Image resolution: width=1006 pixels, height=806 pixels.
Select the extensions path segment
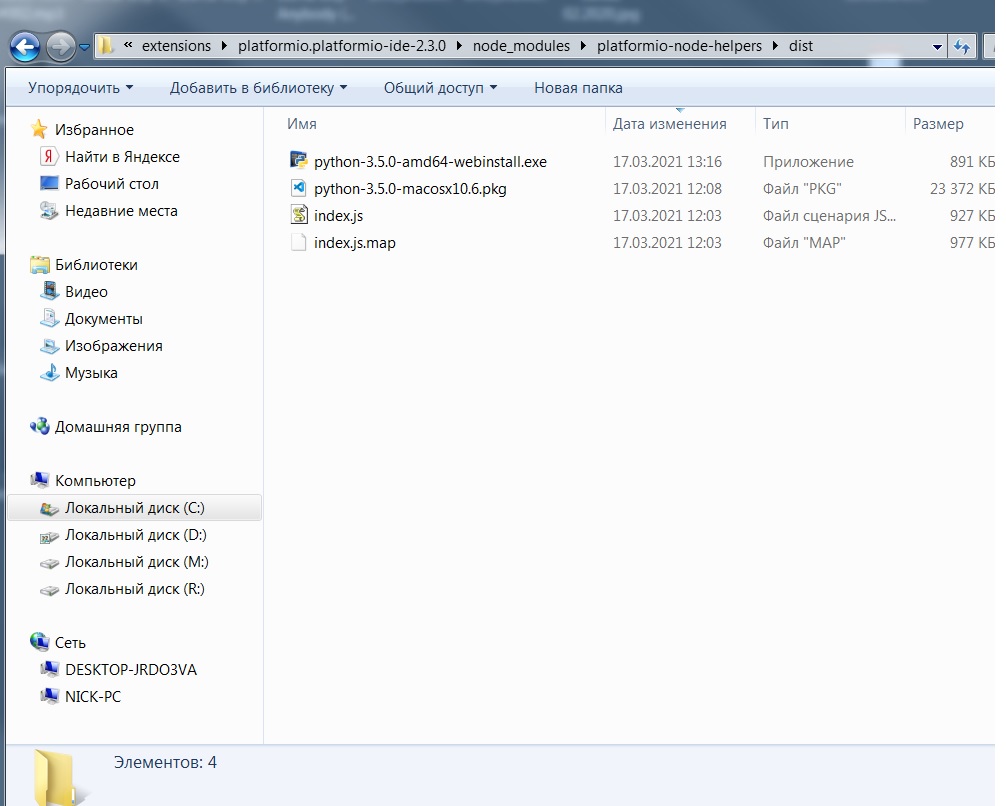click(176, 46)
